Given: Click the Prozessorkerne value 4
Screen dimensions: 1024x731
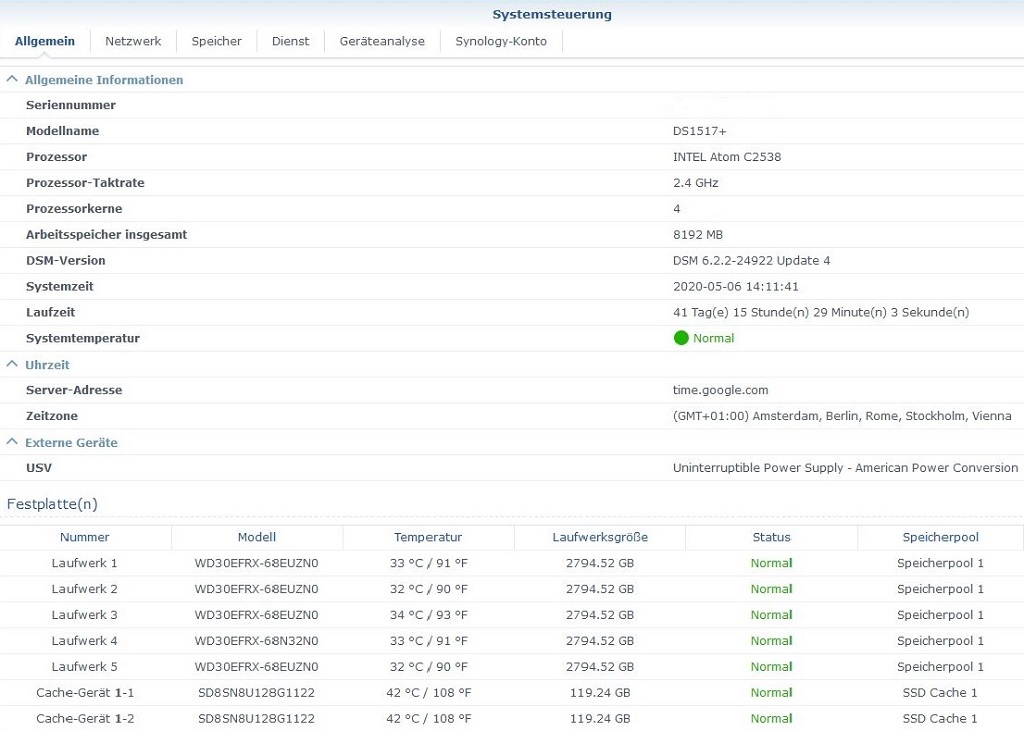Looking at the screenshot, I should tap(677, 208).
